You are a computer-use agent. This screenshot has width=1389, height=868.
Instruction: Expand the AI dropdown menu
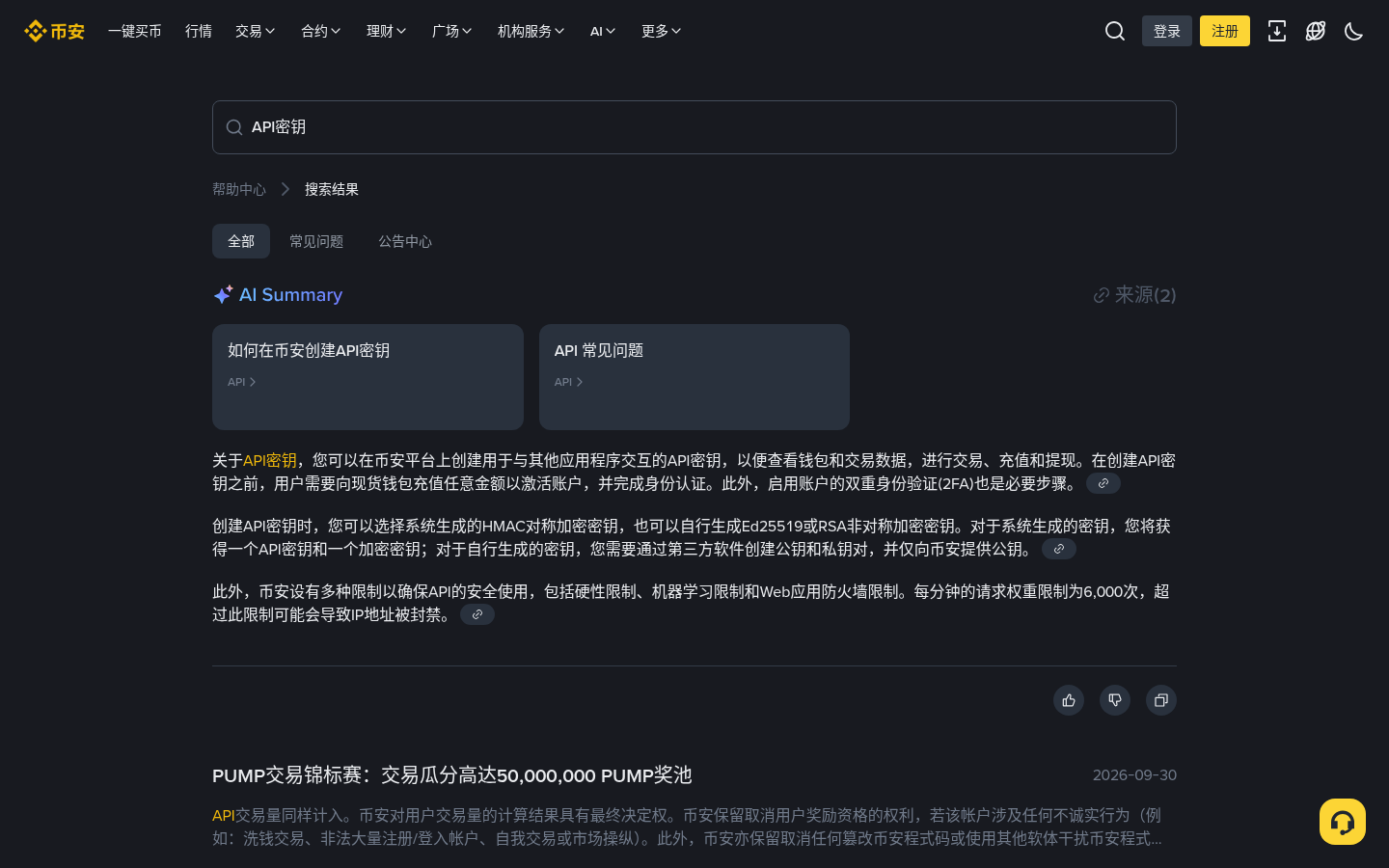[x=603, y=31]
